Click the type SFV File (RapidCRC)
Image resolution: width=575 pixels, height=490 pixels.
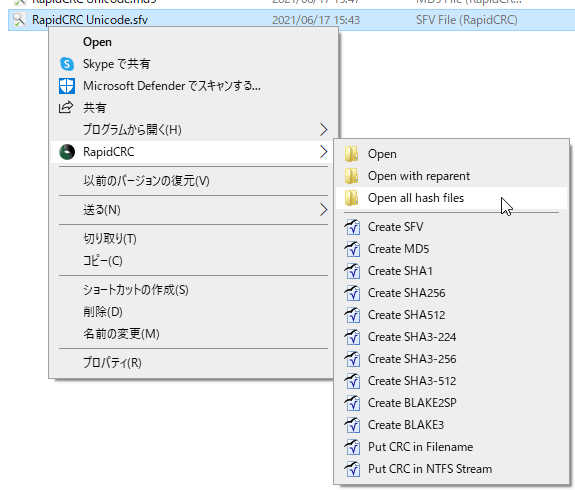(466, 20)
